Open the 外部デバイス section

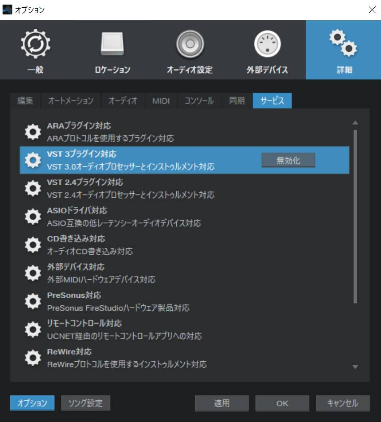pyautogui.click(x=267, y=50)
